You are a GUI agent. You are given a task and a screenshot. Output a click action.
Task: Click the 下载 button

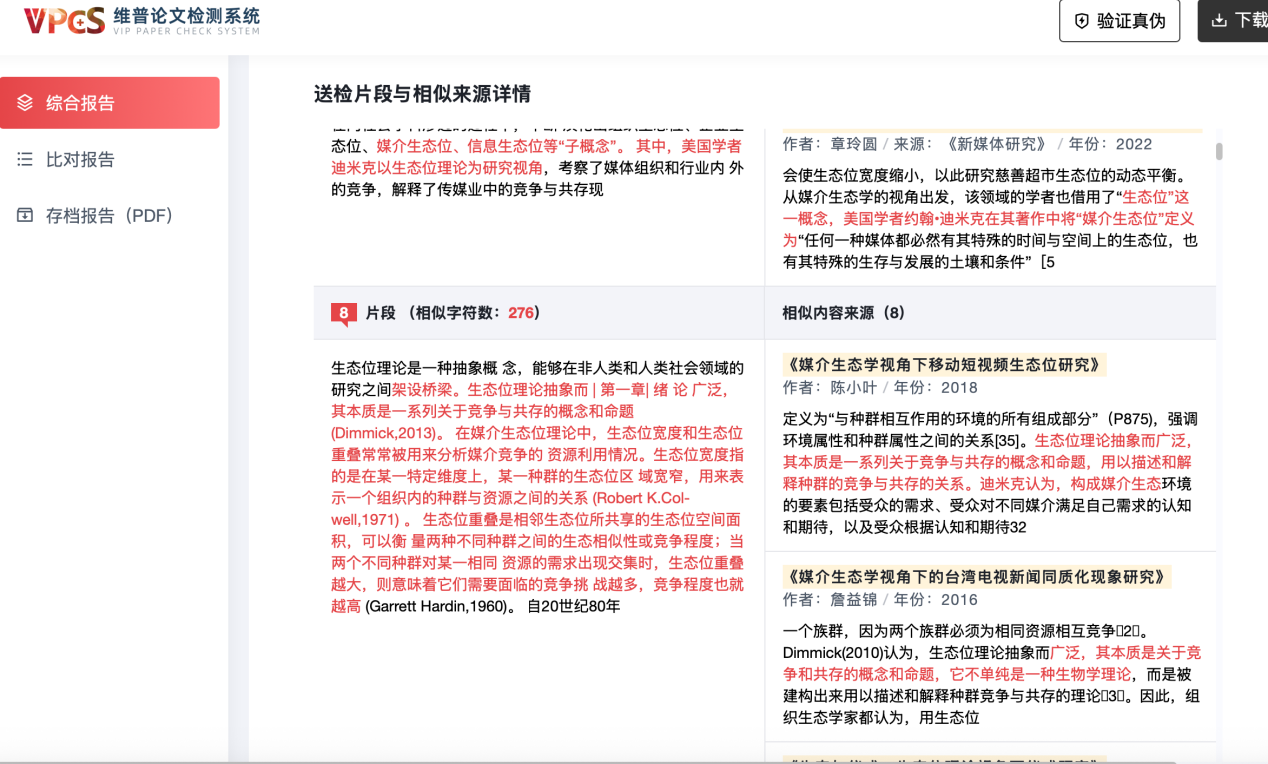coord(1234,21)
